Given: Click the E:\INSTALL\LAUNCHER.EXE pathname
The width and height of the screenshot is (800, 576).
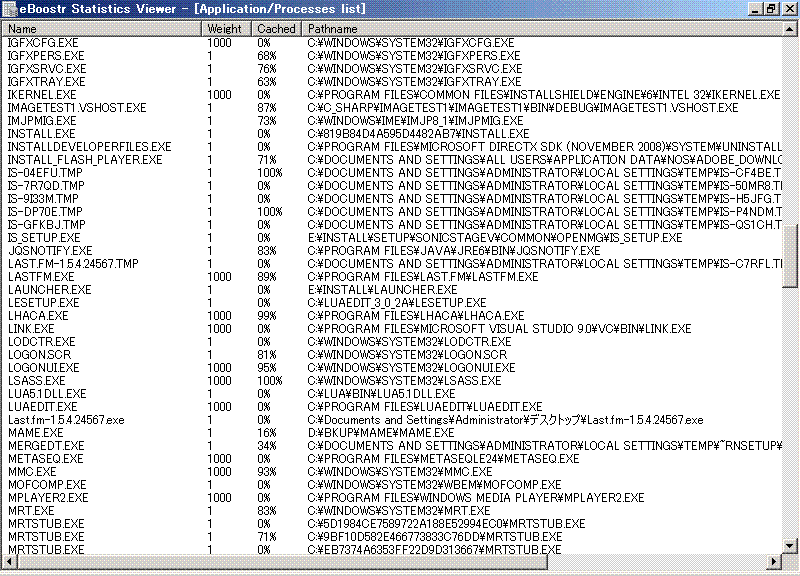Looking at the screenshot, I should click(382, 290).
